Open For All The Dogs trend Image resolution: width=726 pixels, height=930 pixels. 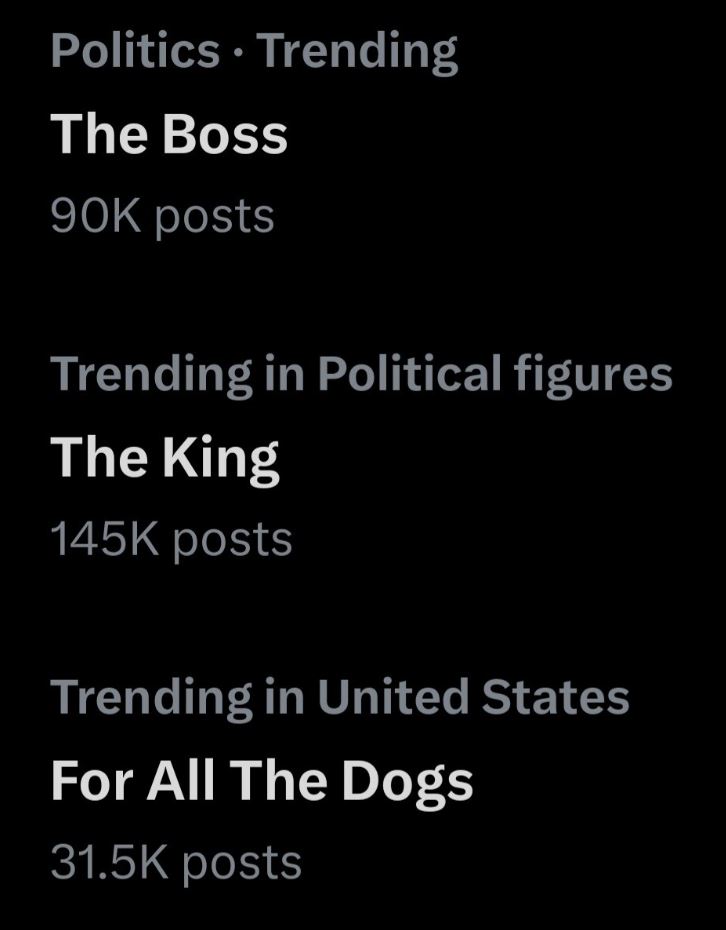click(x=262, y=782)
